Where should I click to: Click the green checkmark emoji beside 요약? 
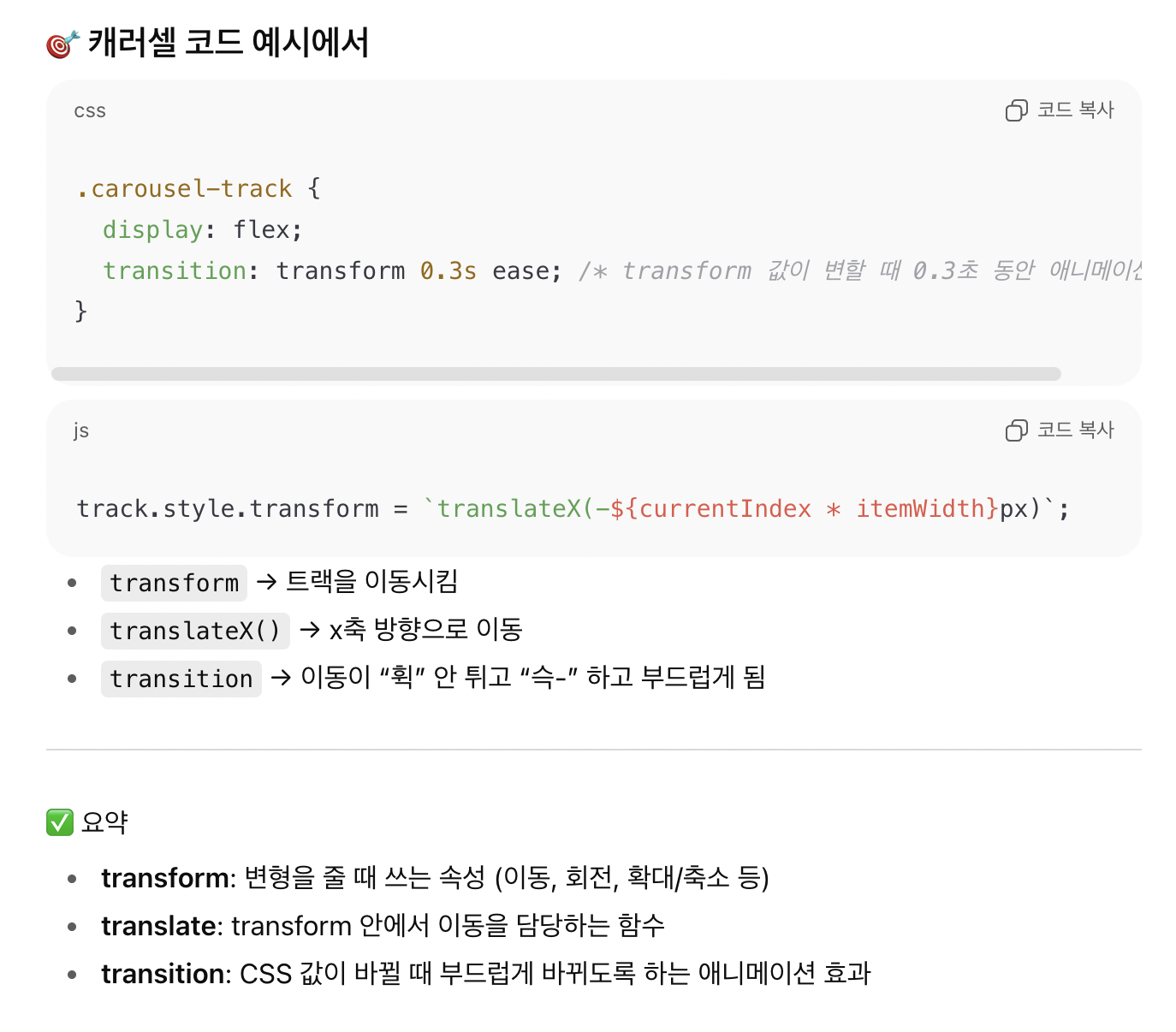(x=60, y=822)
